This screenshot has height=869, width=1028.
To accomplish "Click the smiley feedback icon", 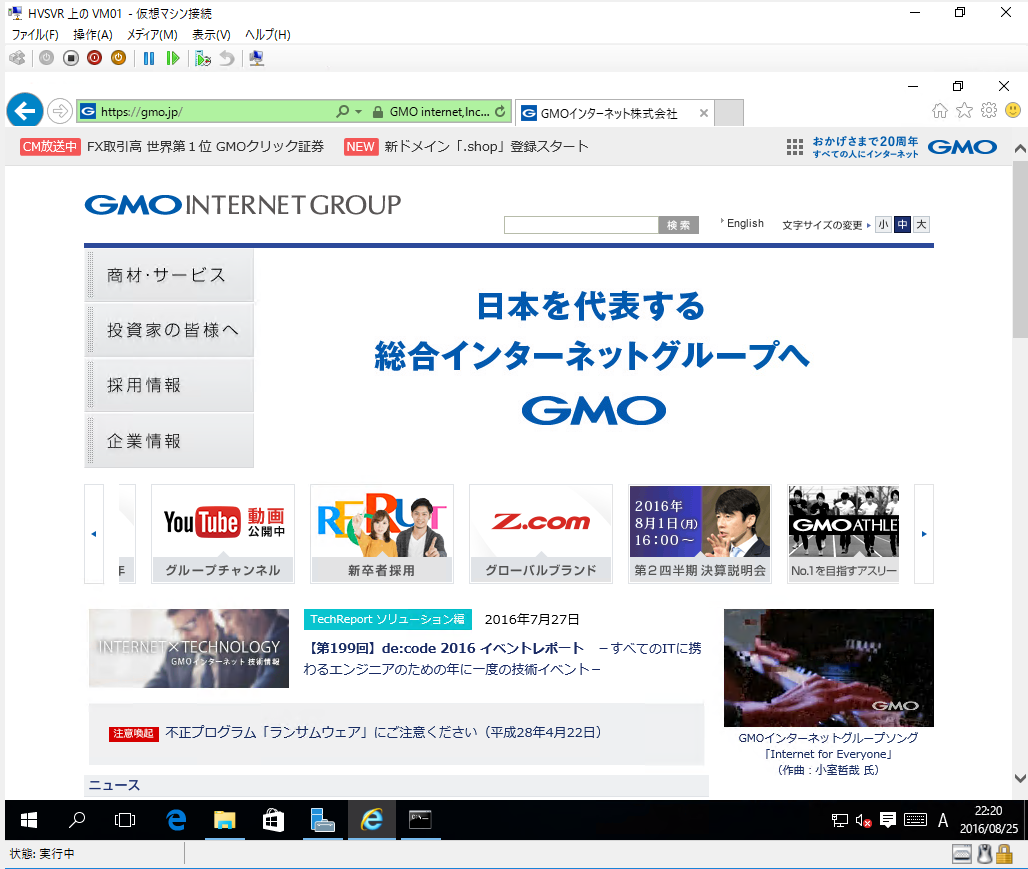I will (1013, 110).
